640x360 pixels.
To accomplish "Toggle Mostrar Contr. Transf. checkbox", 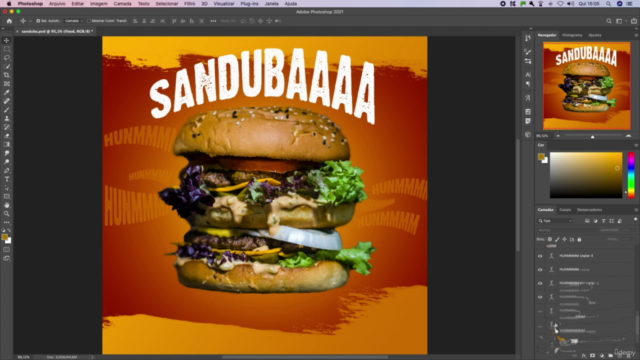I will pos(89,21).
